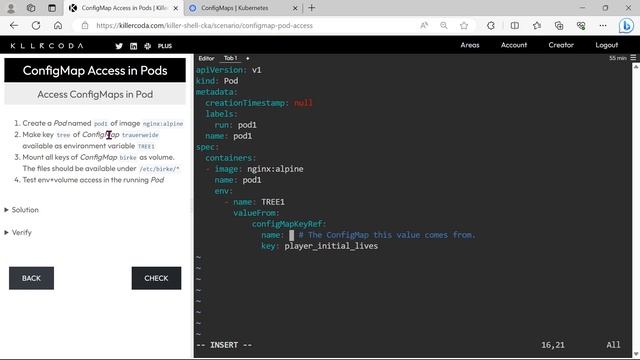Image resolution: width=640 pixels, height=360 pixels.
Task: Click the 'kind: Pod' line
Action: 217,80
